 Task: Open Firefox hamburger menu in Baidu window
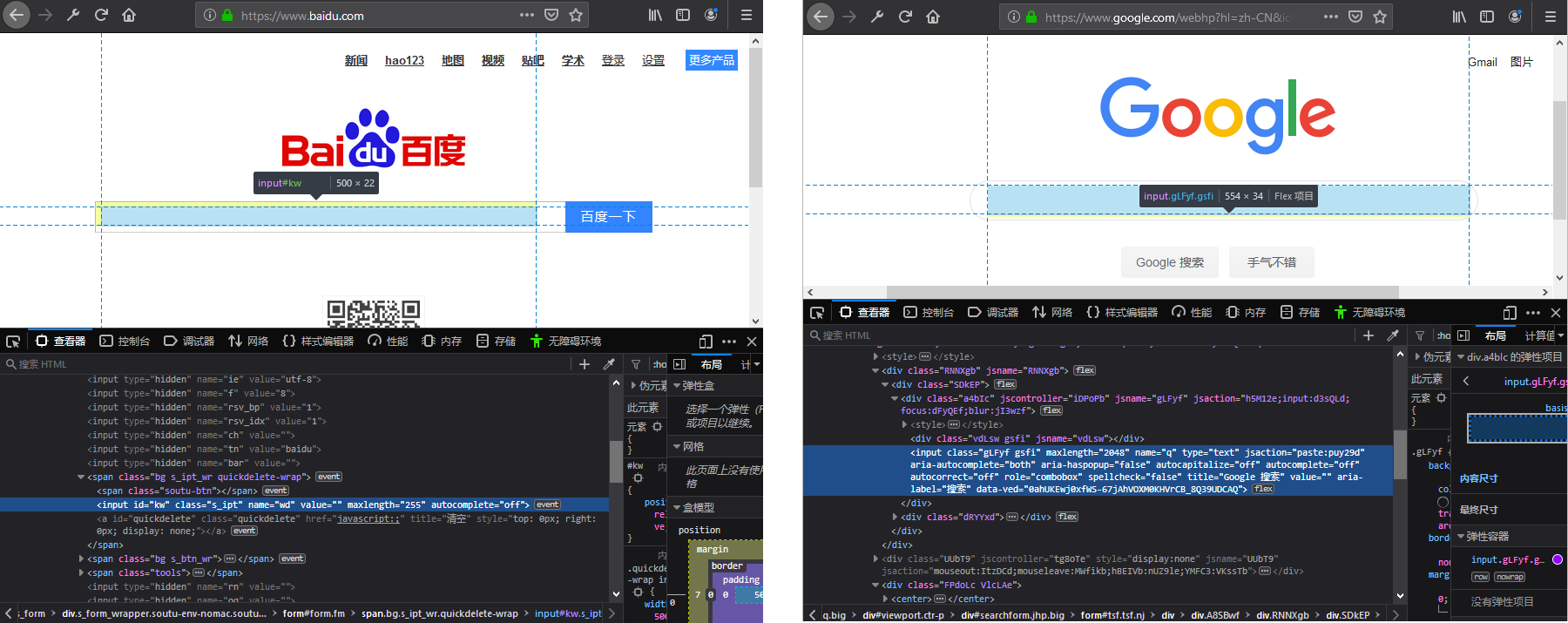[x=747, y=15]
